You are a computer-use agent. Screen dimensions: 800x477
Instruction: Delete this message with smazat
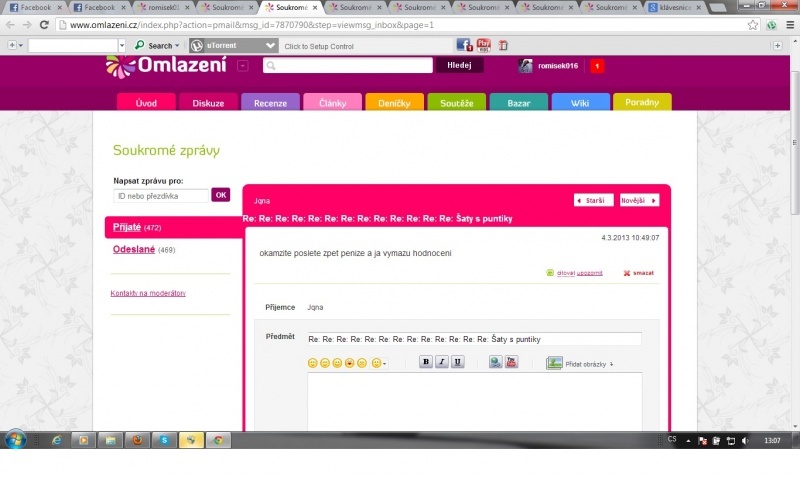[640, 272]
